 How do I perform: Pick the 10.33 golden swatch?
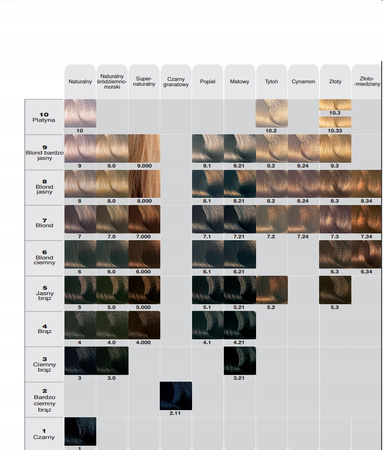(x=335, y=122)
